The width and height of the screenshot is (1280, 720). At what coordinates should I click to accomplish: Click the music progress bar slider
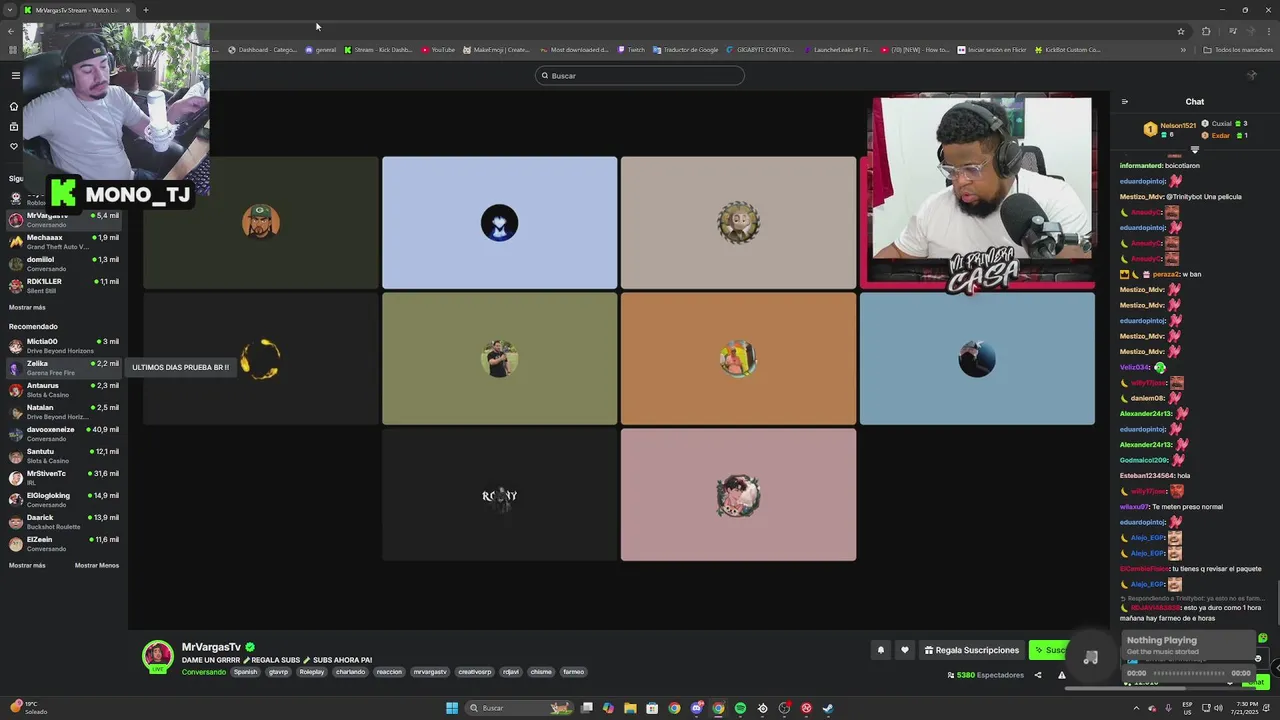1188,673
